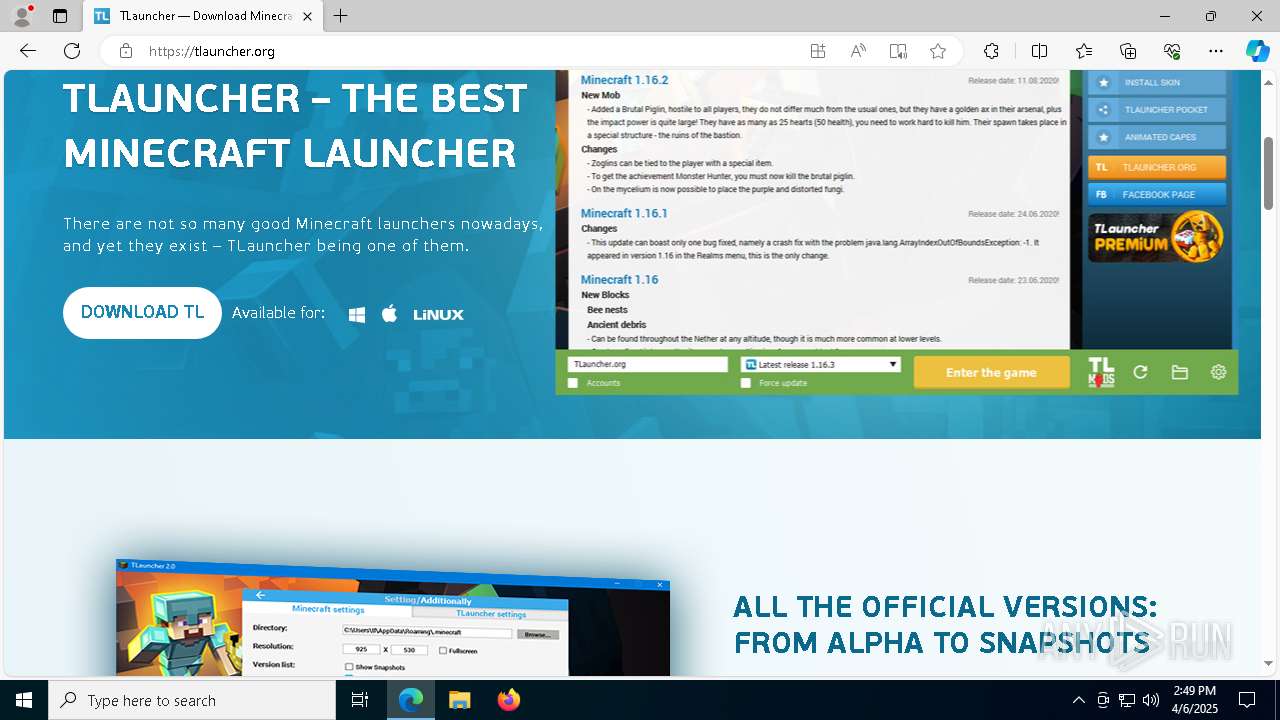
Task: Show hidden system tray icons
Action: 1078,700
